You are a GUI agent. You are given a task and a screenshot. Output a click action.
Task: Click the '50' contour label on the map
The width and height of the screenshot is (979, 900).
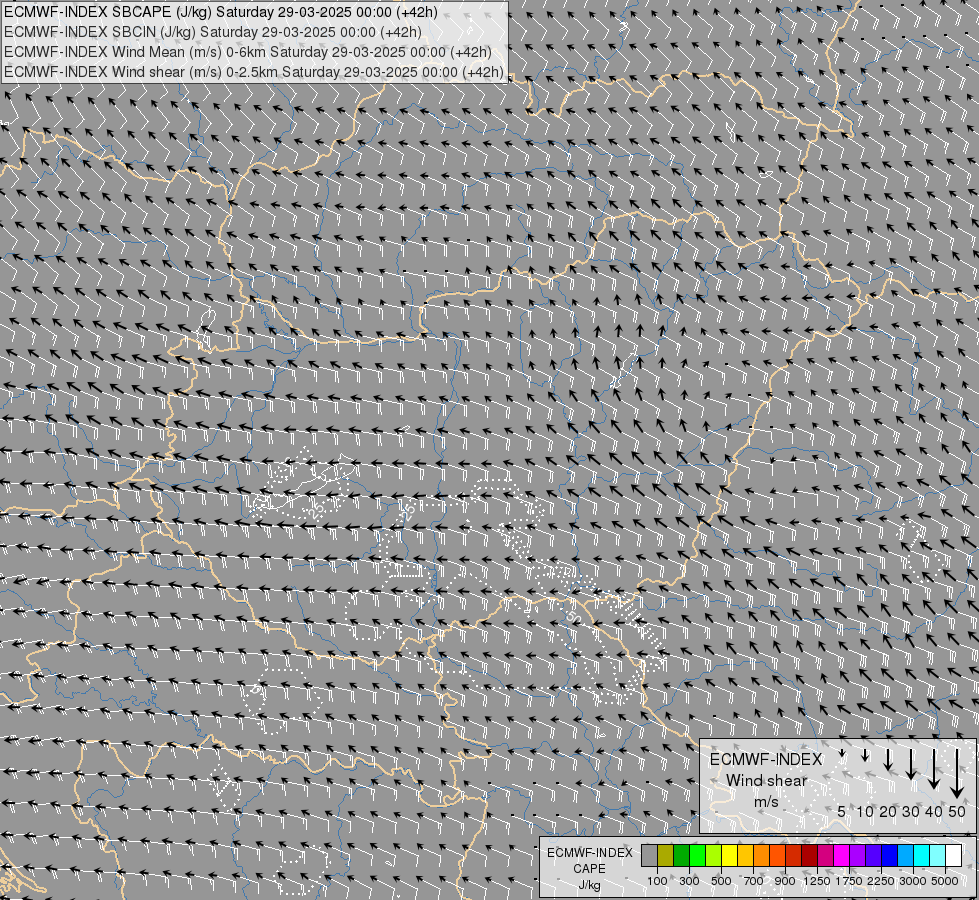574,617
